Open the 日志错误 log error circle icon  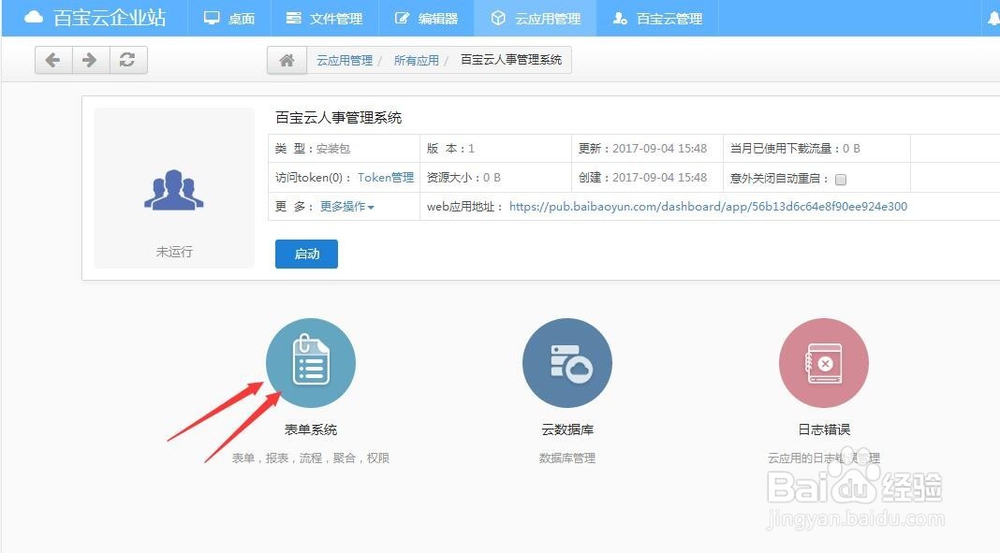coord(823,363)
